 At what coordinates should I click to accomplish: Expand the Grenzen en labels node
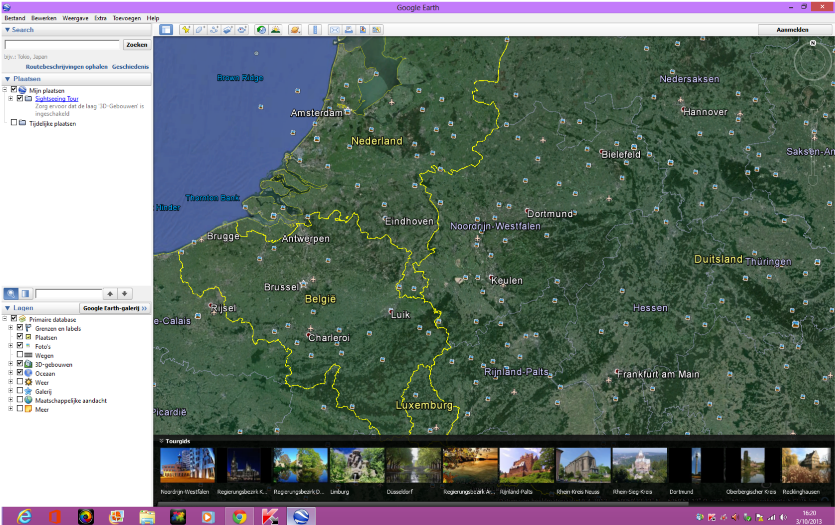[10, 328]
